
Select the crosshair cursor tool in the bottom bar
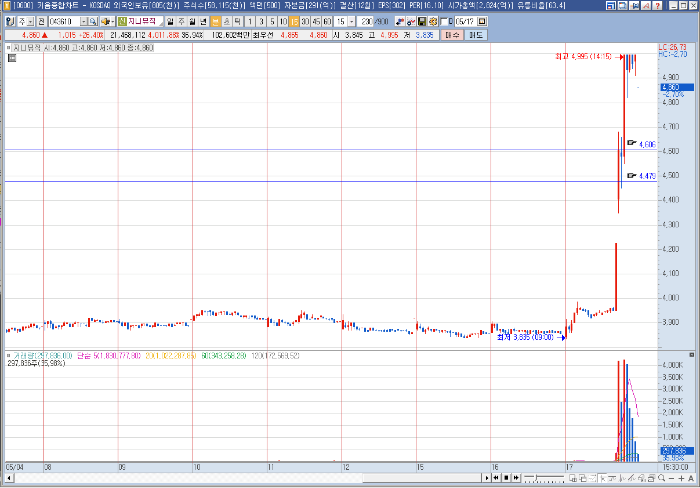(603, 478)
